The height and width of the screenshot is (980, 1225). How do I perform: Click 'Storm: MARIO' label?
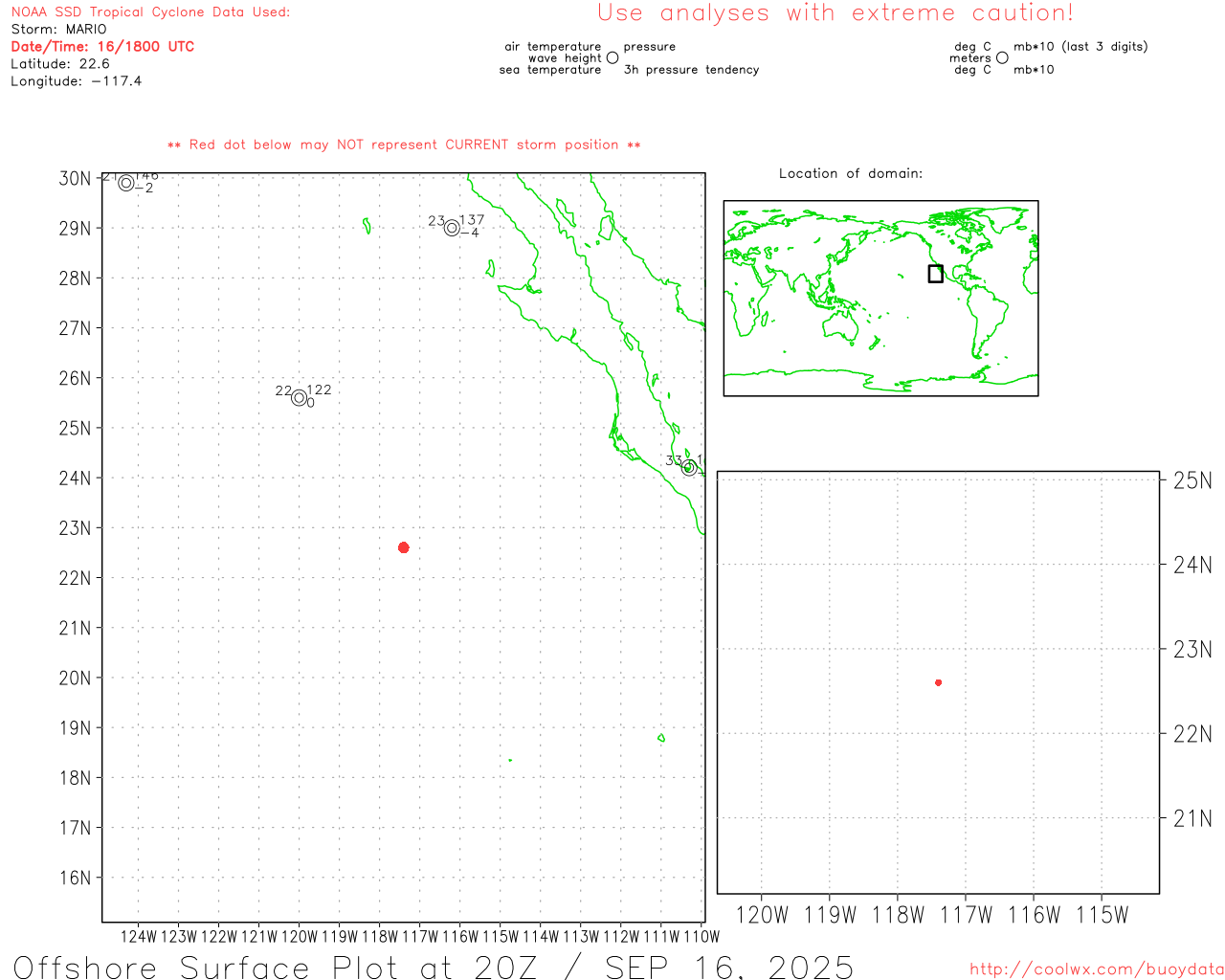tap(58, 30)
